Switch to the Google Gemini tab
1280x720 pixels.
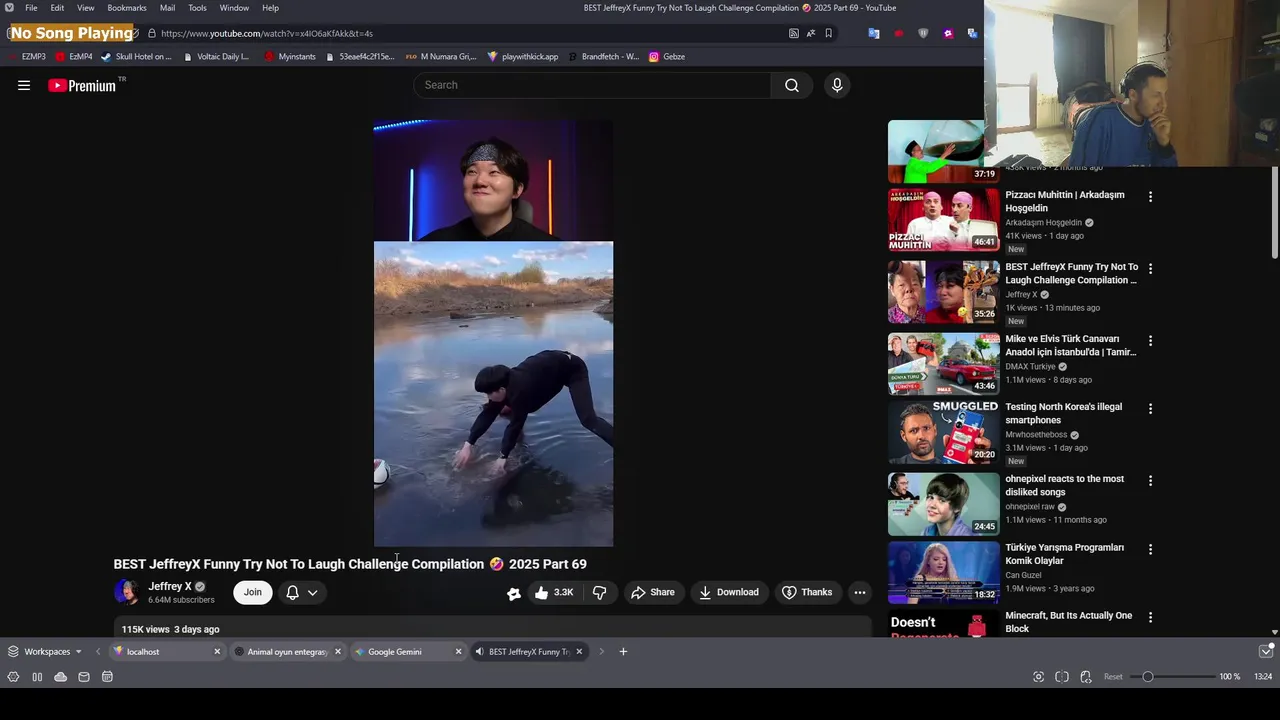(x=408, y=652)
